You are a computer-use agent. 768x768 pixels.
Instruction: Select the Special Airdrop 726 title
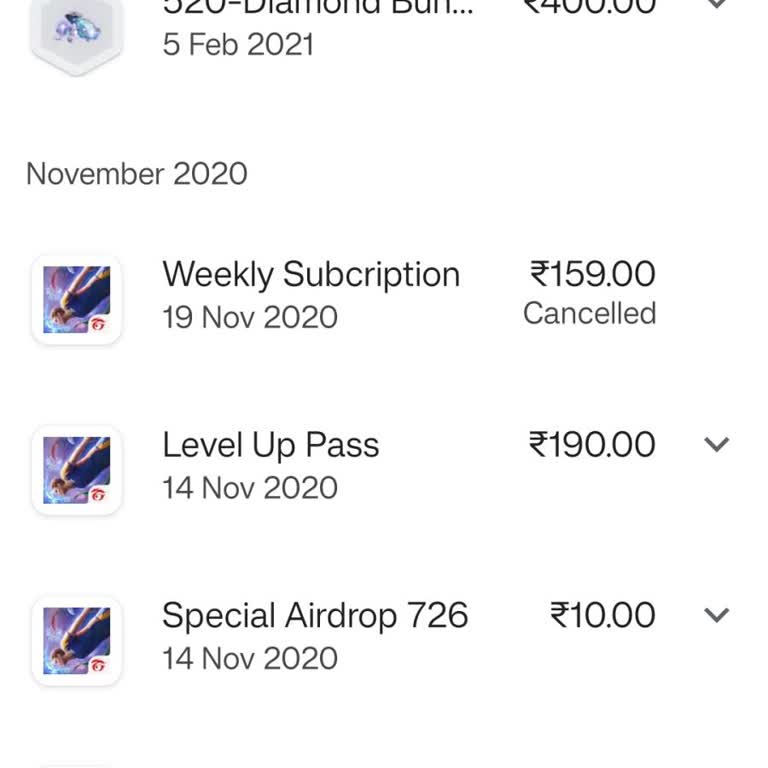[315, 615]
